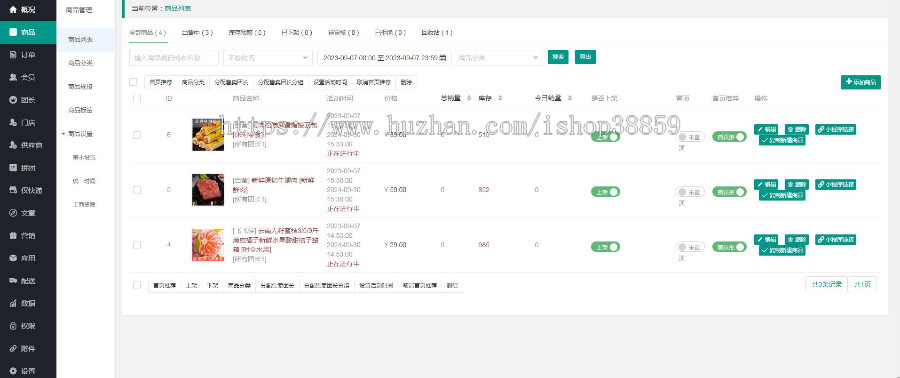
Task: Open the 数据 data chart icon
Action: click(x=13, y=303)
